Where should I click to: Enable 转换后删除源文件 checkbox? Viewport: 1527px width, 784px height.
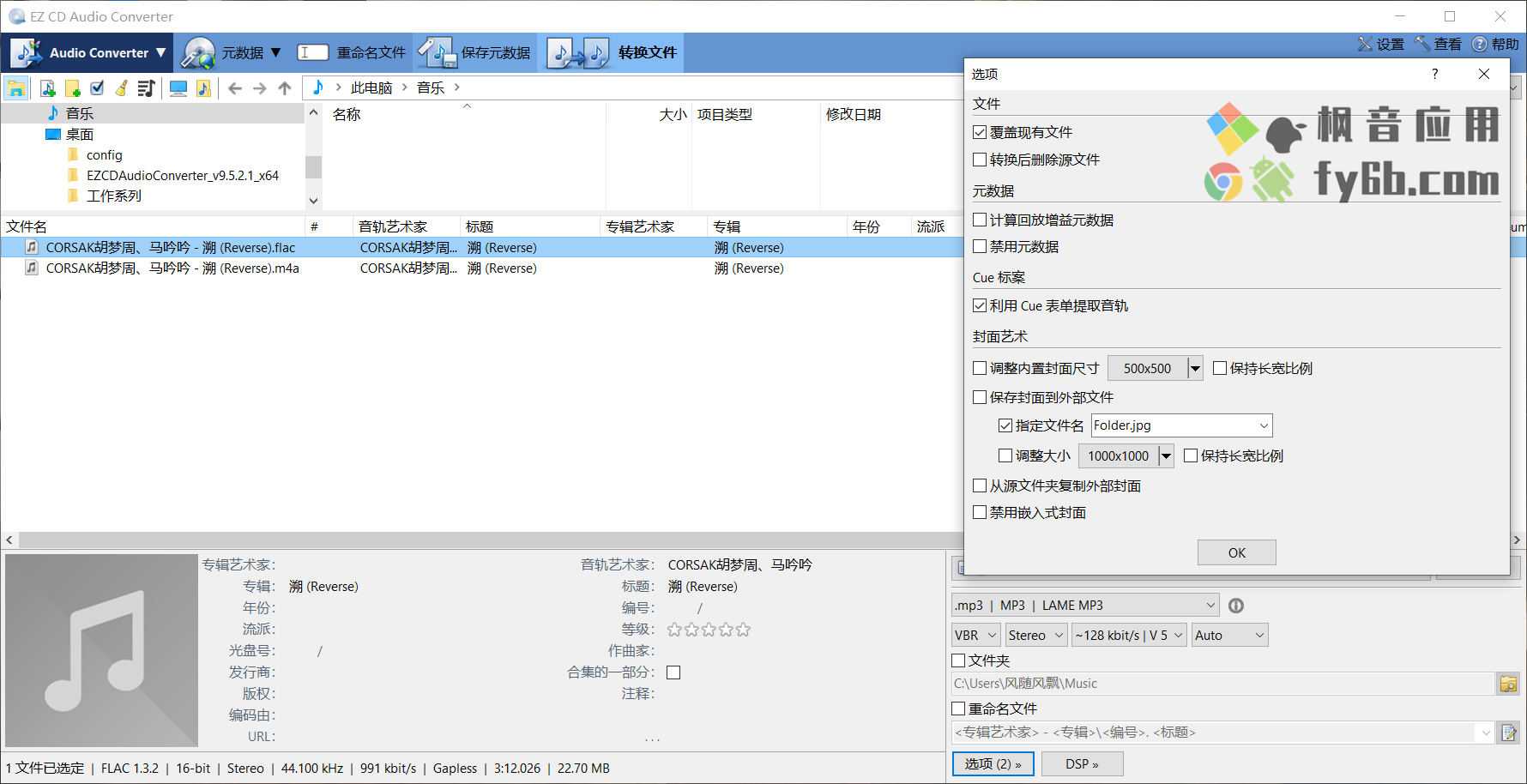tap(980, 160)
